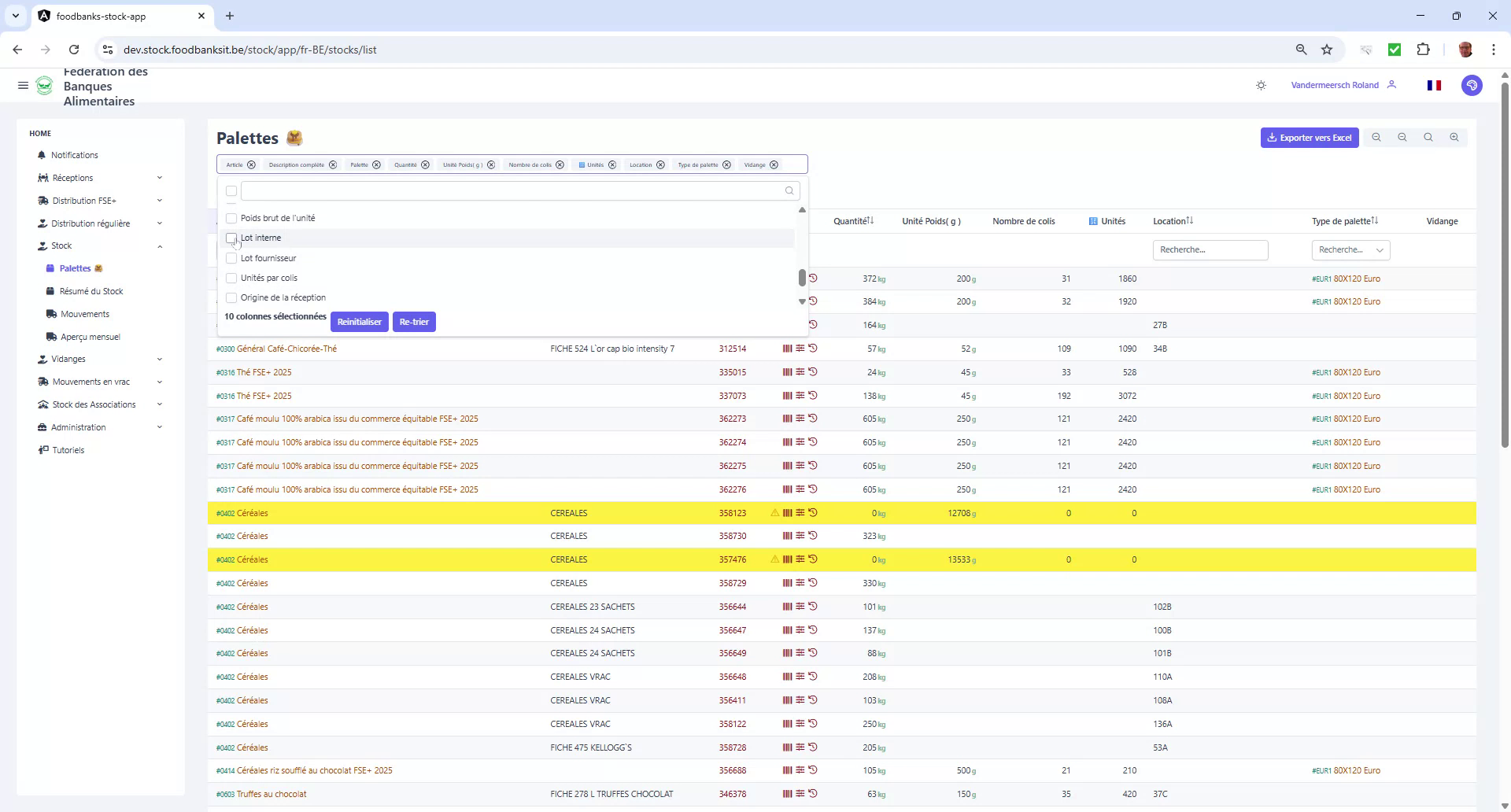Screen dimensions: 1511x812
Task: Click the foodbanks logo top right
Action: coord(1472,85)
